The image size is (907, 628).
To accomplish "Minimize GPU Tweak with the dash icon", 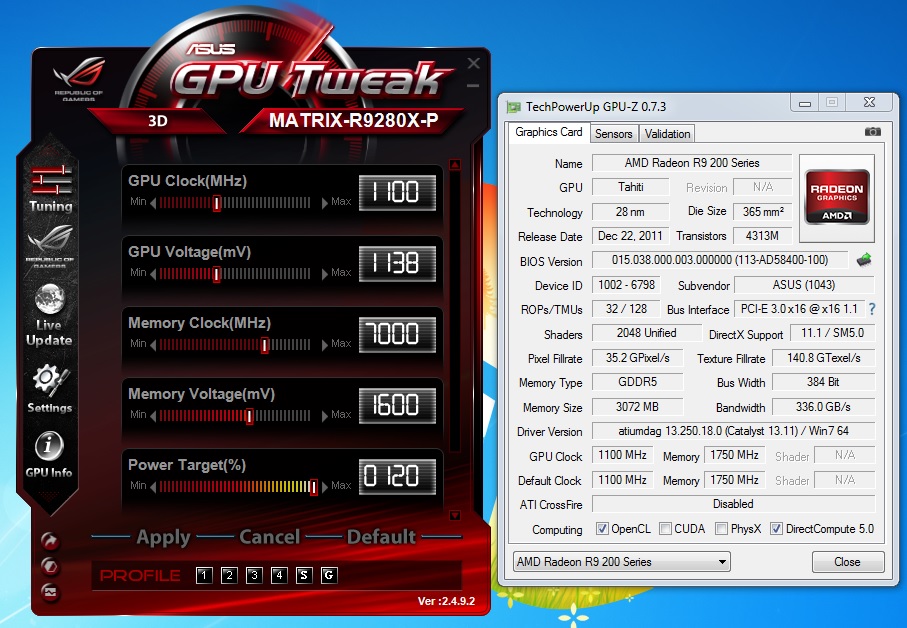I will (x=473, y=86).
